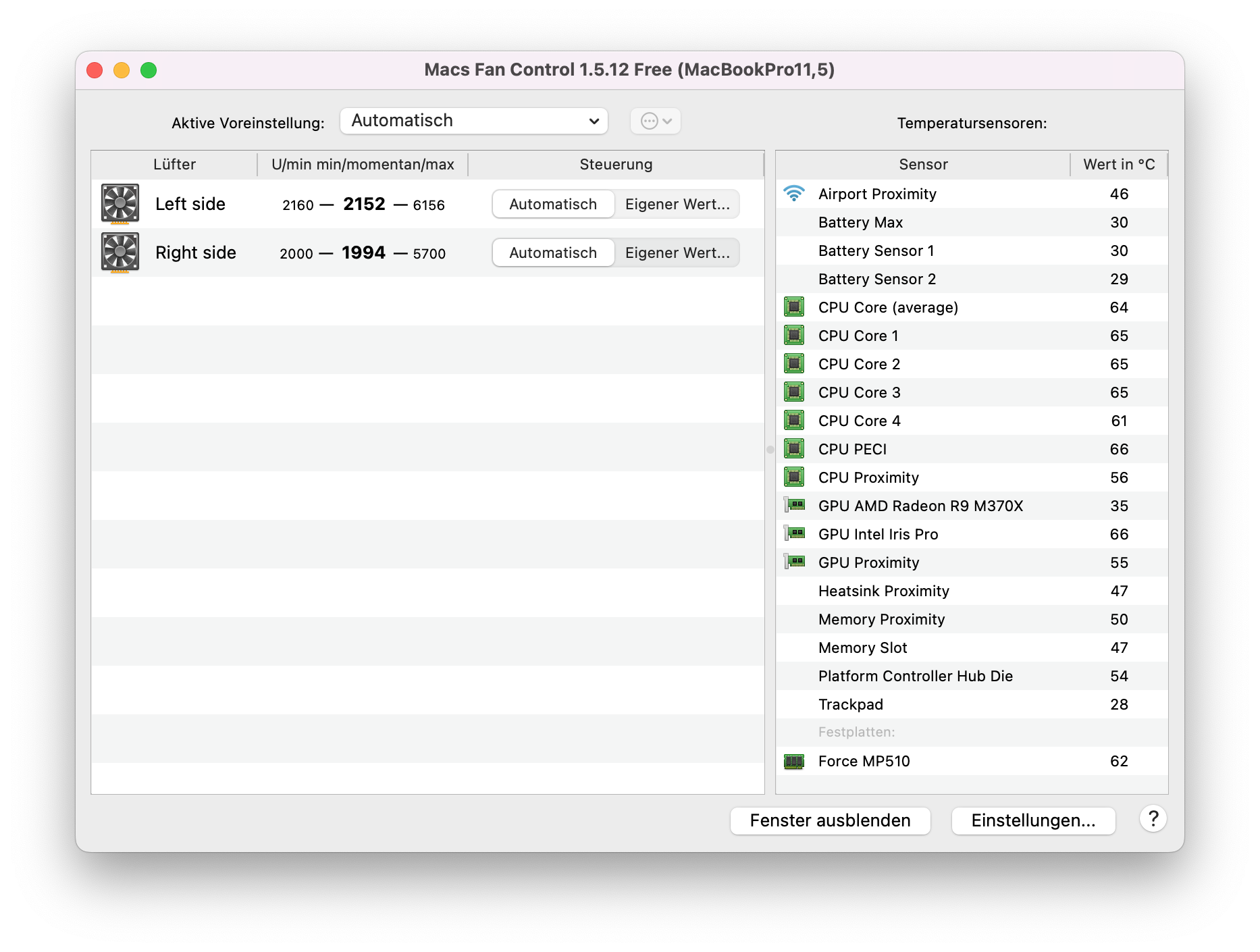The height and width of the screenshot is (952, 1260).
Task: Select Platform Controller Hub Die row
Action: point(972,676)
